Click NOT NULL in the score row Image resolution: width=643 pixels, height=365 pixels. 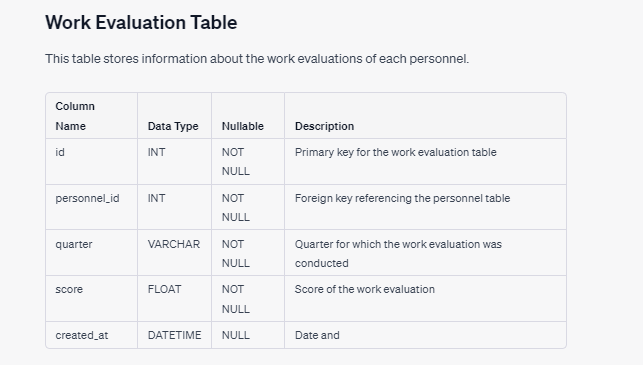click(x=248, y=299)
